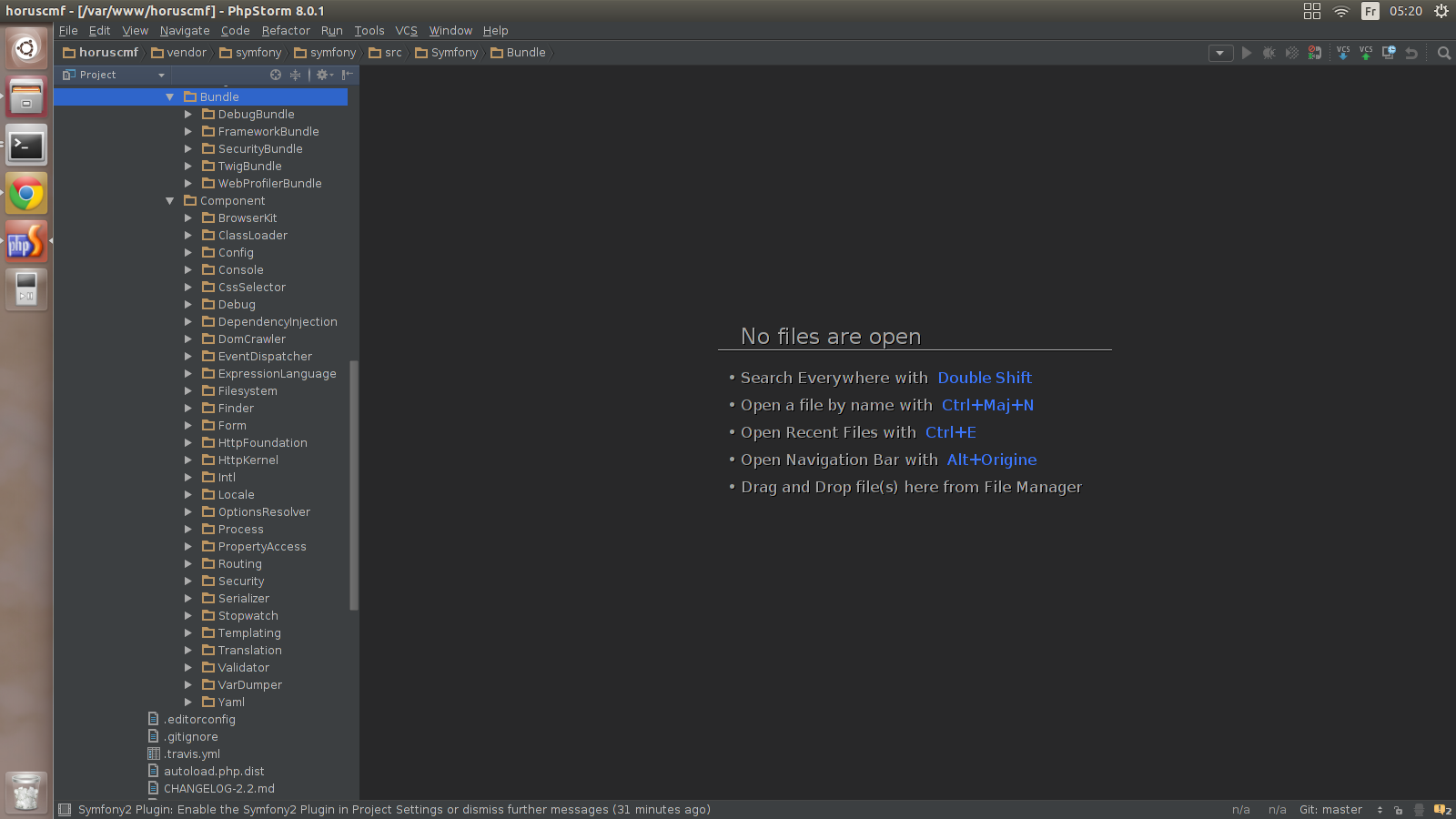Select the WebProfilerBundle folder
The image size is (1456, 819).
(262, 184)
